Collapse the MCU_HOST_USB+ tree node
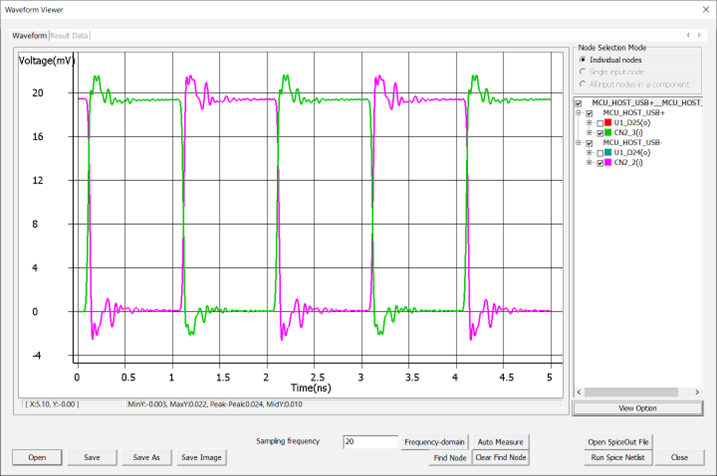The image size is (717, 476). tap(579, 113)
